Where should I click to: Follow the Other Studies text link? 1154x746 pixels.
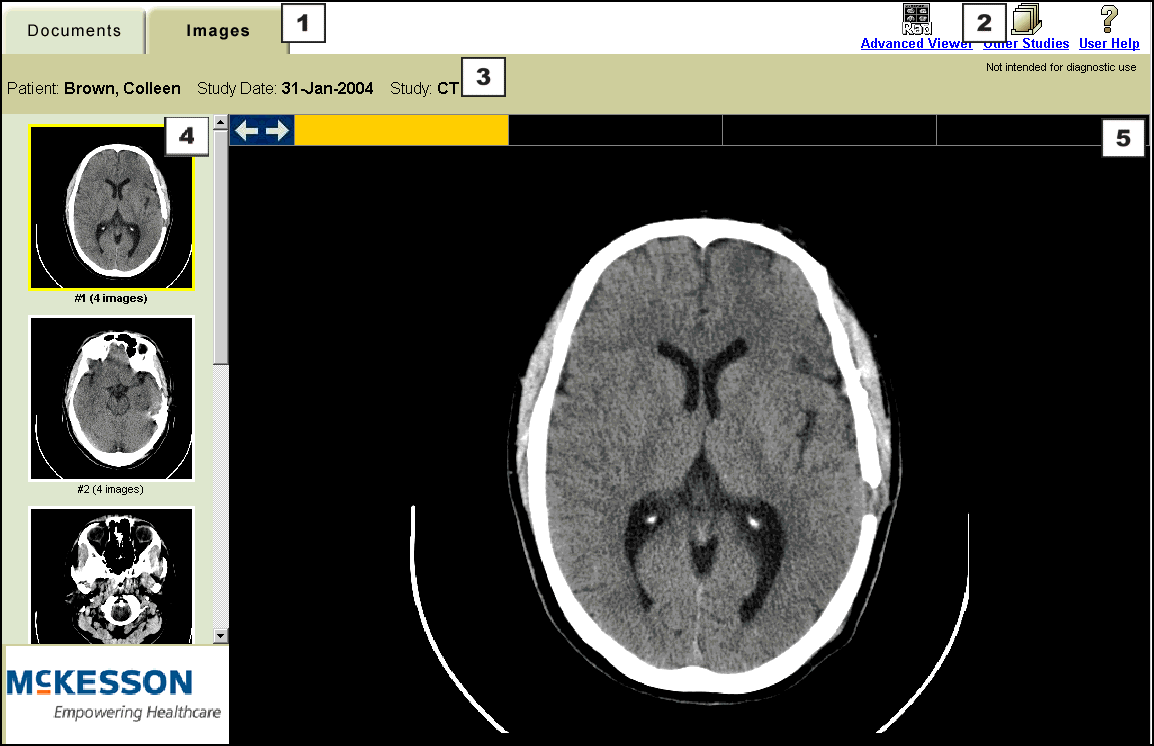pyautogui.click(x=1027, y=44)
